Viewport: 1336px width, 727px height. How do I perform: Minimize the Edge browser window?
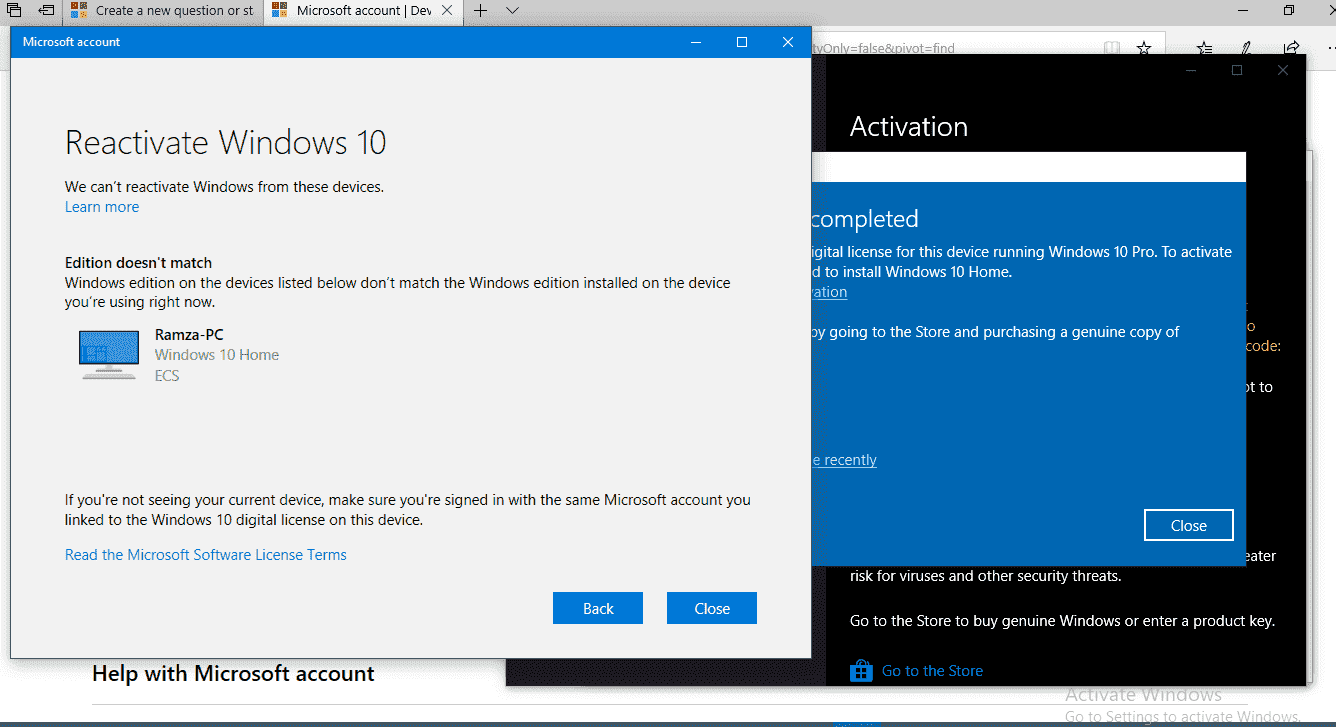click(1243, 10)
